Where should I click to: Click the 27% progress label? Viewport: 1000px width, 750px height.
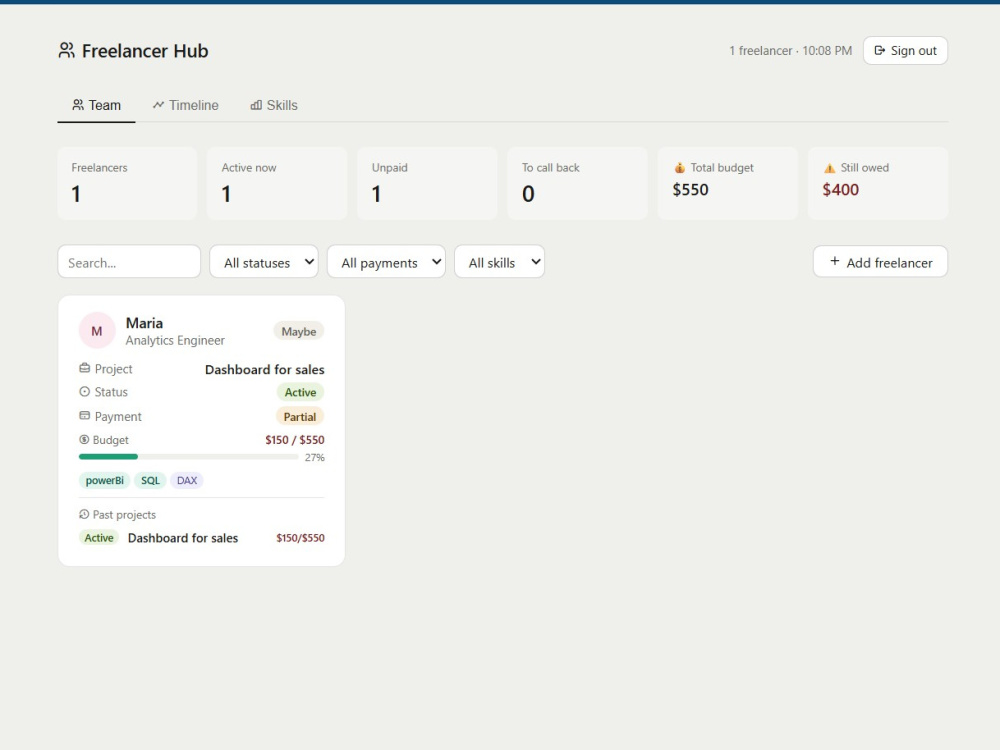pyautogui.click(x=314, y=457)
